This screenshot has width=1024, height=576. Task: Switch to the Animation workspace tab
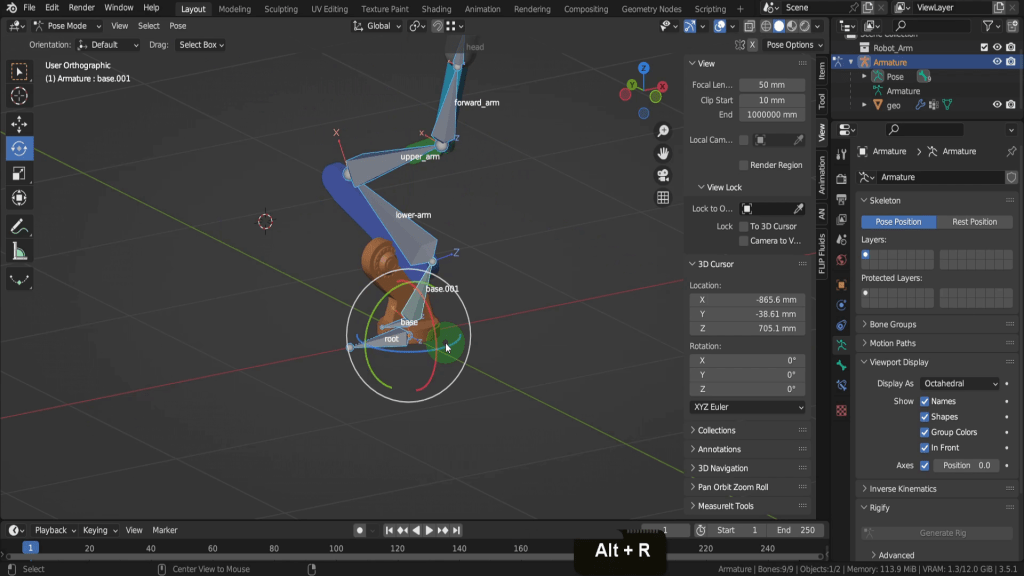pyautogui.click(x=483, y=9)
